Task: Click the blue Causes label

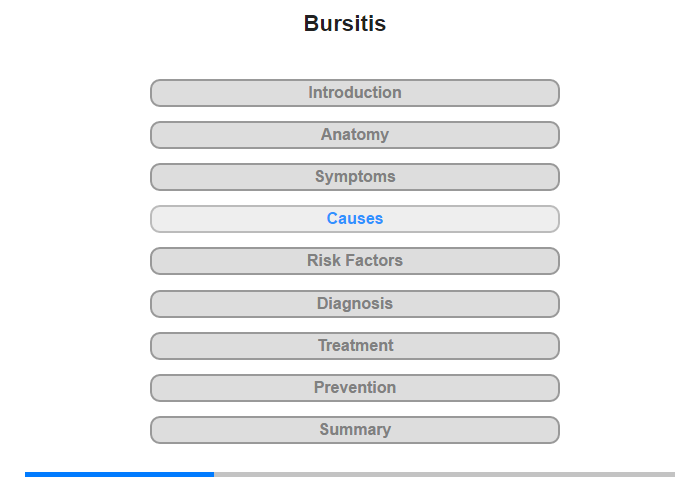Action: pyautogui.click(x=355, y=218)
